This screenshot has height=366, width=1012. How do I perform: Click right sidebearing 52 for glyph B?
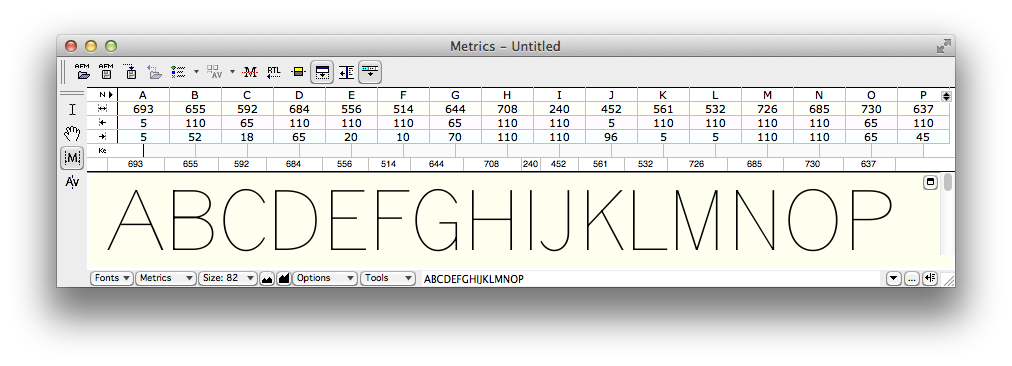click(195, 137)
